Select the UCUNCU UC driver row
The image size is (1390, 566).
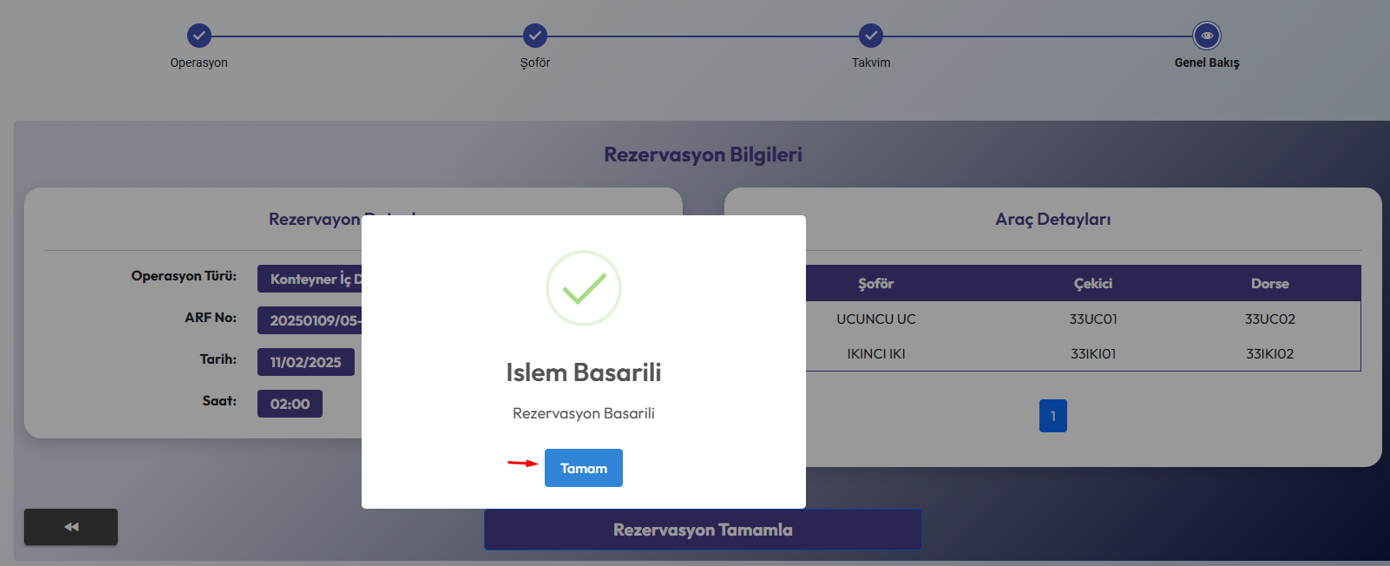pos(876,319)
